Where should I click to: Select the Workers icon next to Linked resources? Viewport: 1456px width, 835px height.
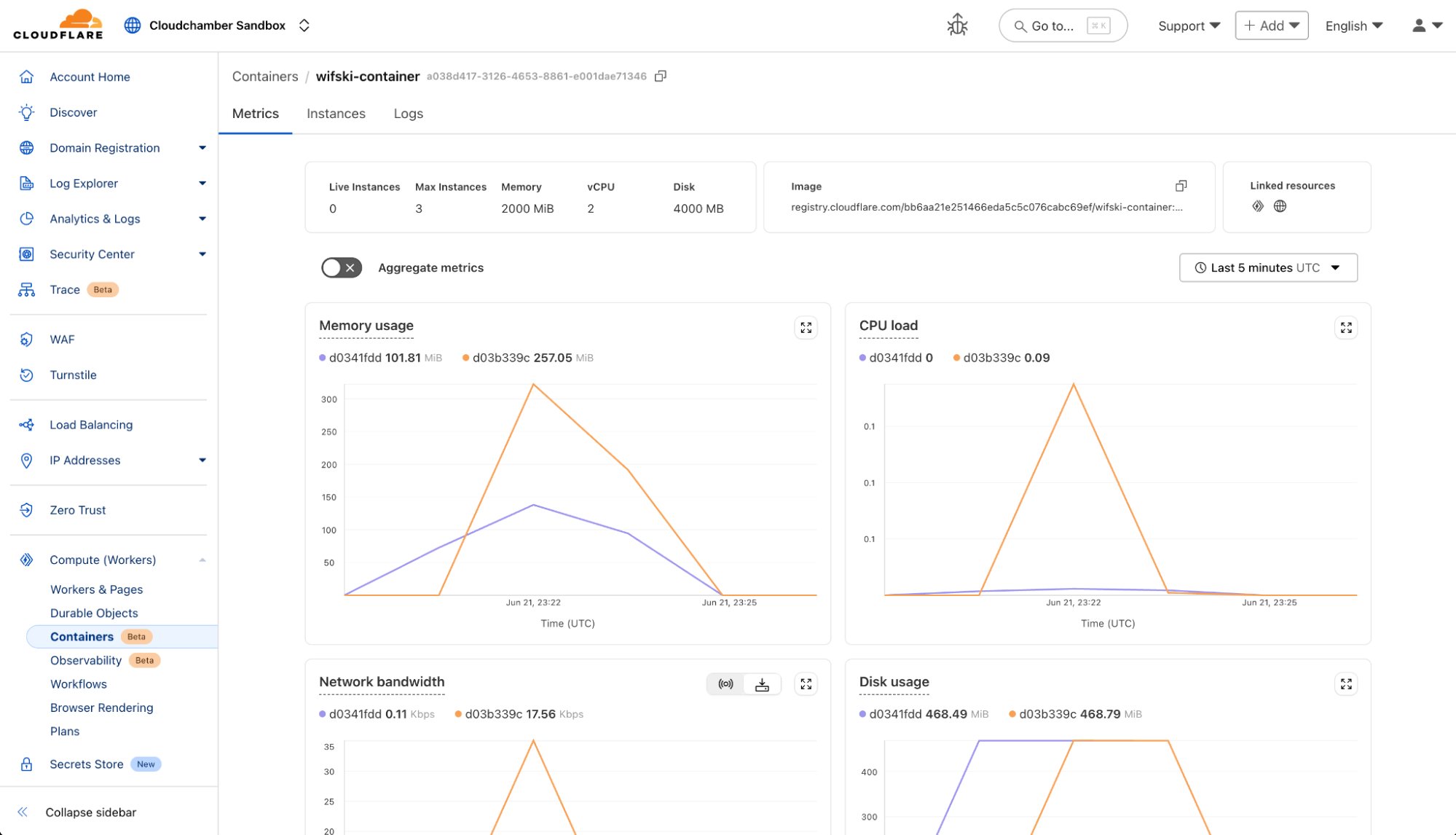coord(1258,206)
